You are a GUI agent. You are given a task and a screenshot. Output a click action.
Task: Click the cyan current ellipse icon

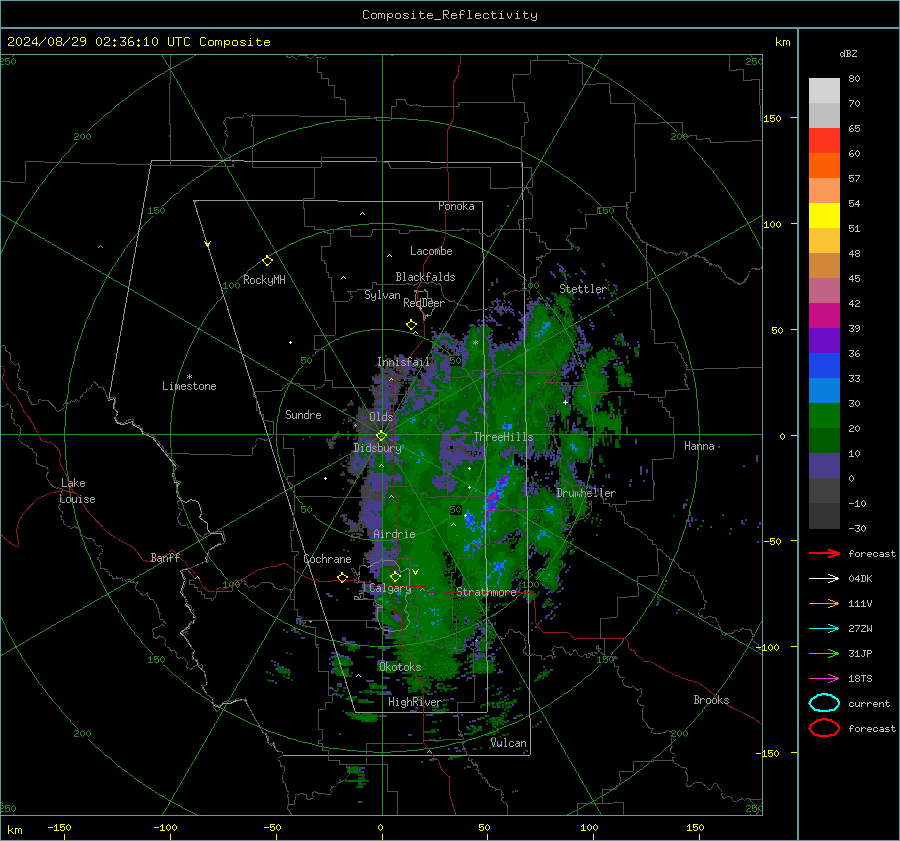824,703
